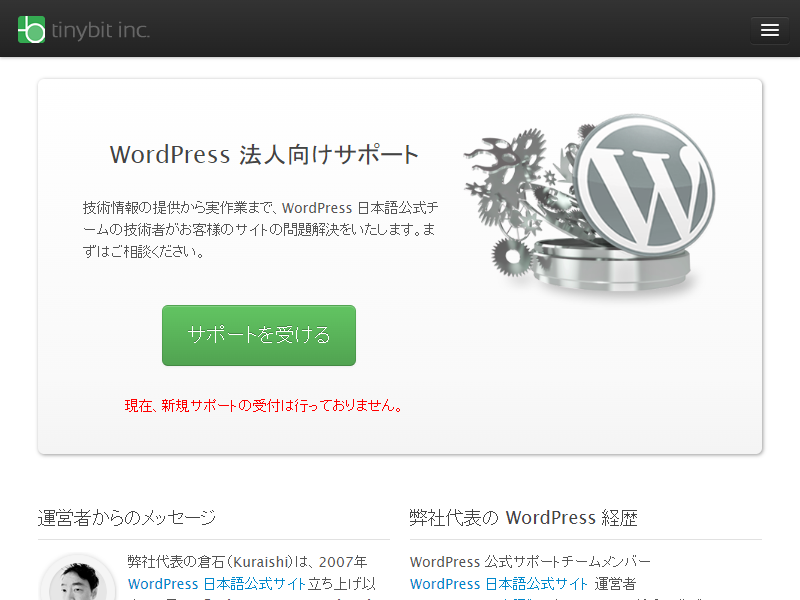800x600 pixels.
Task: Click the heading WordPress 法人向けサポート
Action: point(264,155)
